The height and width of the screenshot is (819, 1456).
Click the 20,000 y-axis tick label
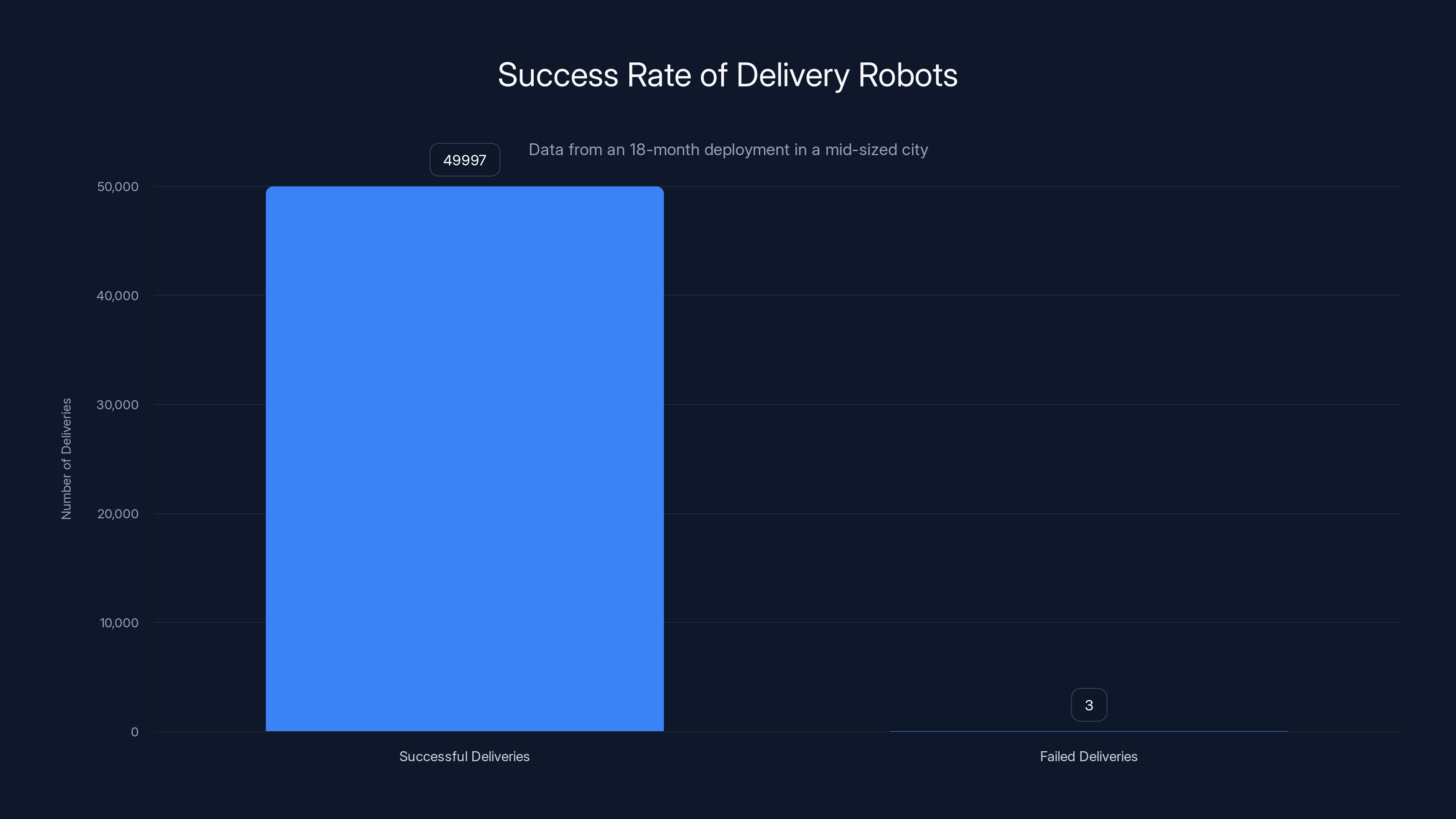(x=117, y=514)
